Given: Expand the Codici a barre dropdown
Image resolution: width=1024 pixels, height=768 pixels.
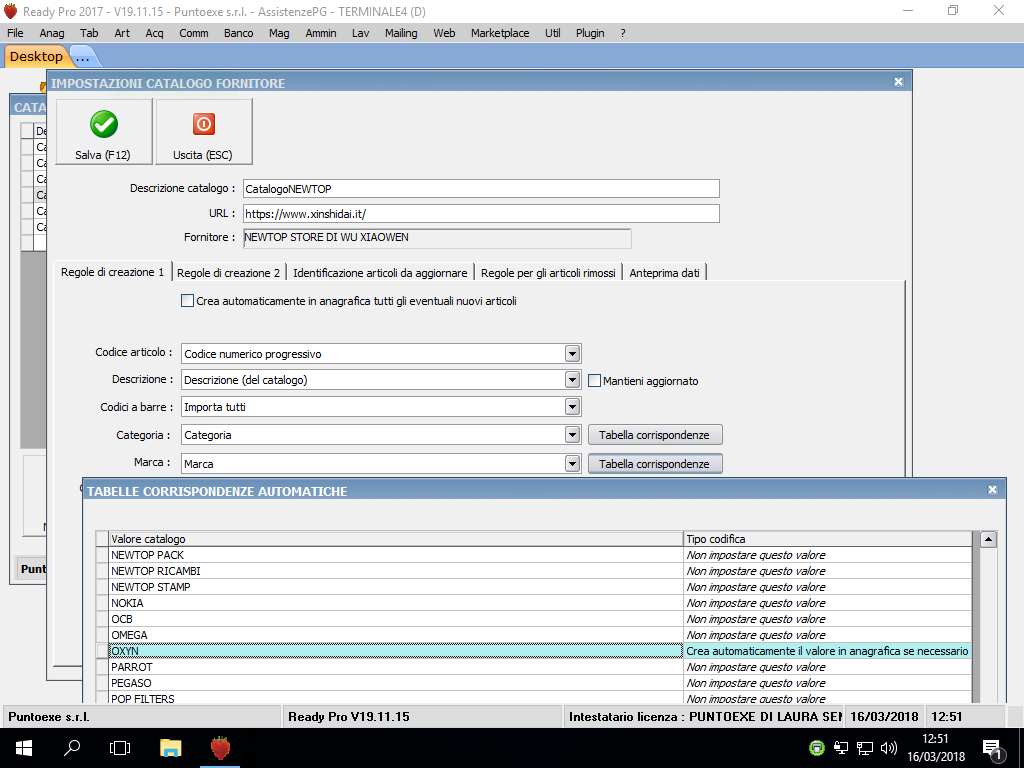Looking at the screenshot, I should pyautogui.click(x=572, y=407).
